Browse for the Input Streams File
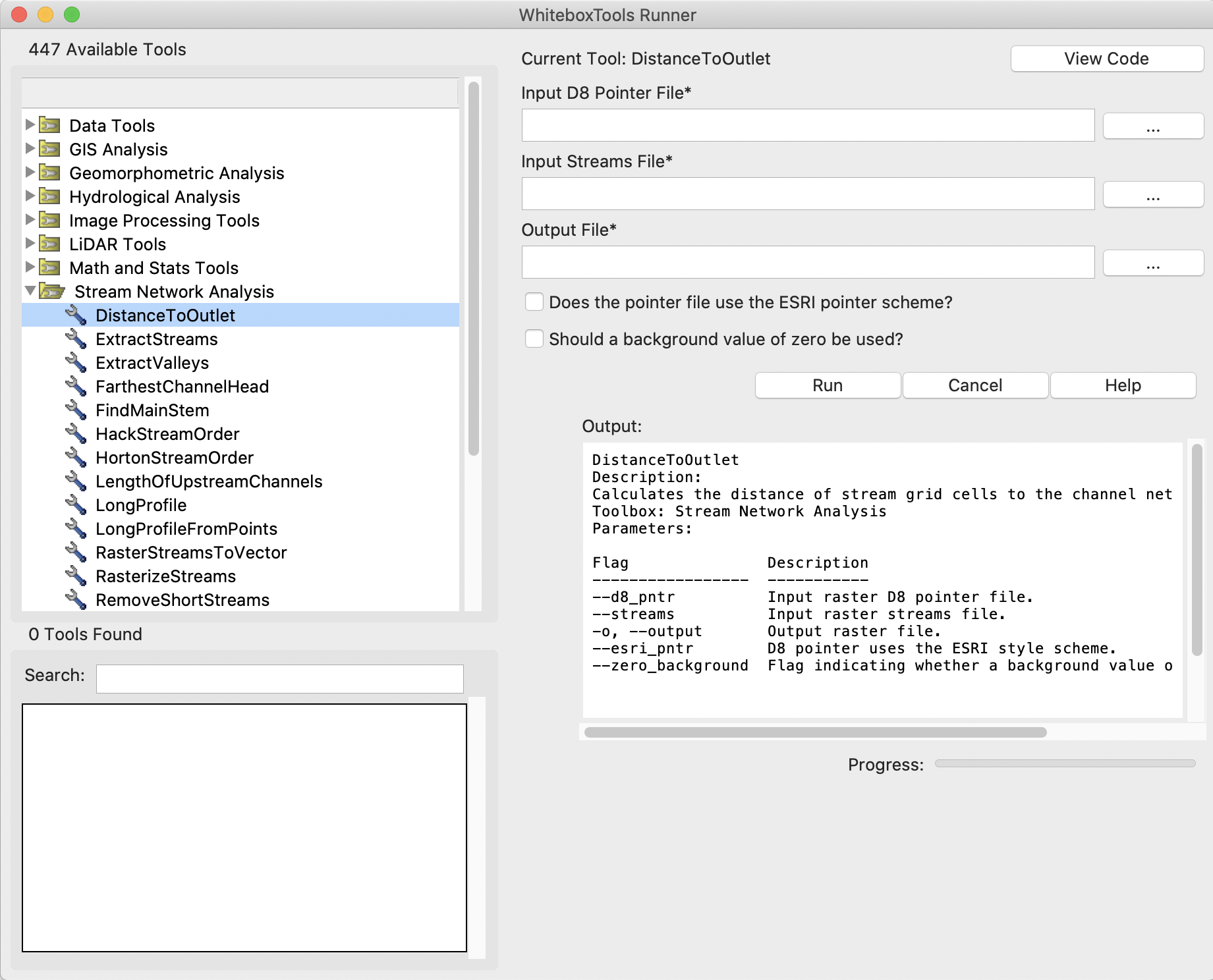The height and width of the screenshot is (980, 1213). pos(1153,194)
